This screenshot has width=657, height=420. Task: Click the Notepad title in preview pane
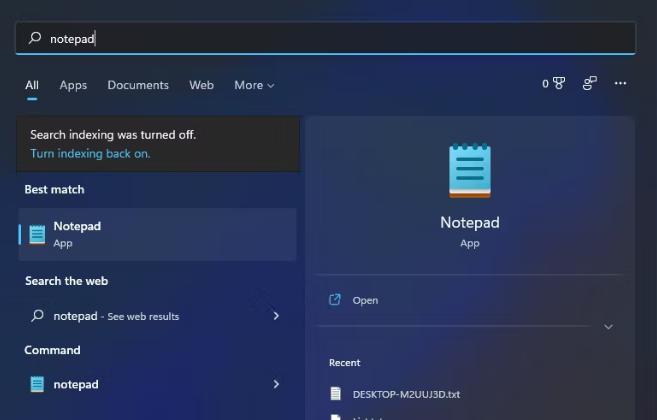470,223
